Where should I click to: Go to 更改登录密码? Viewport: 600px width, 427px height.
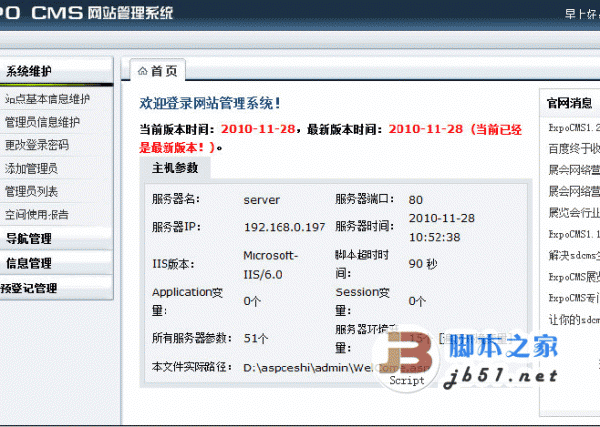(37, 145)
